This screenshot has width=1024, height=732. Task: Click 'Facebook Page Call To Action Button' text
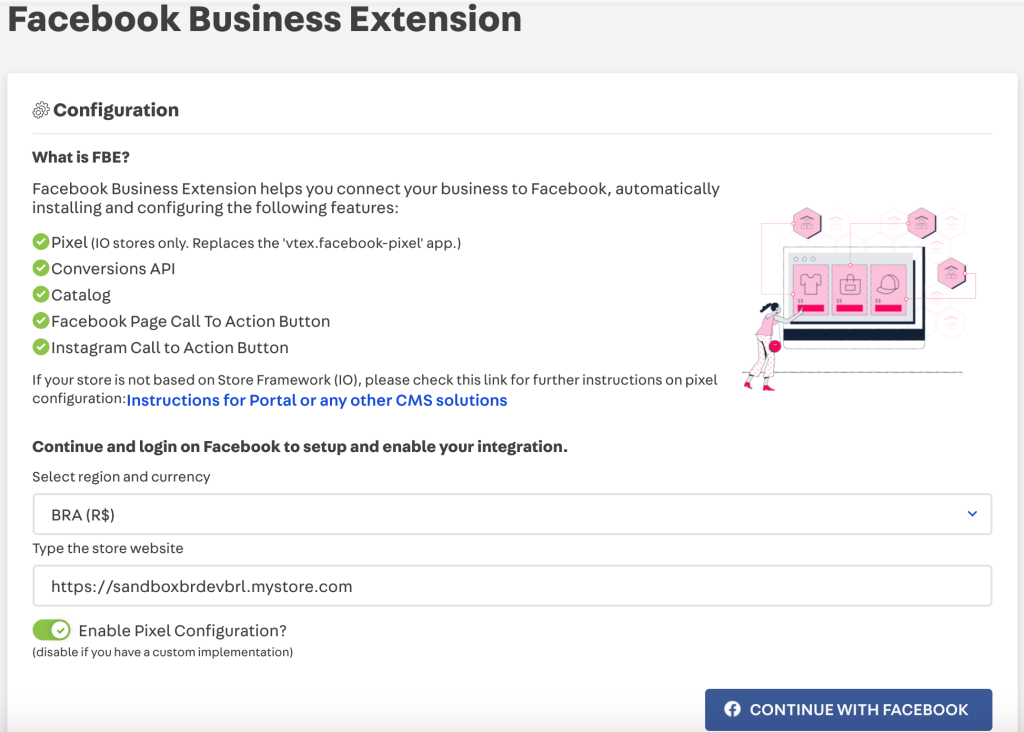click(x=191, y=321)
